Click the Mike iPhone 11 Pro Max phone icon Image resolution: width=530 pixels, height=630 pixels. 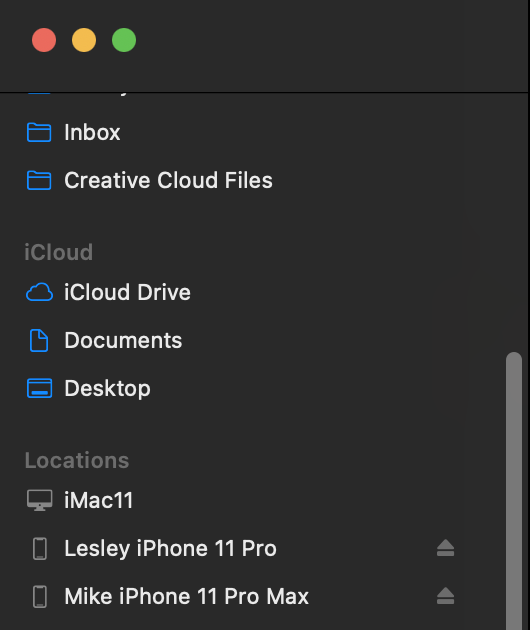click(39, 596)
